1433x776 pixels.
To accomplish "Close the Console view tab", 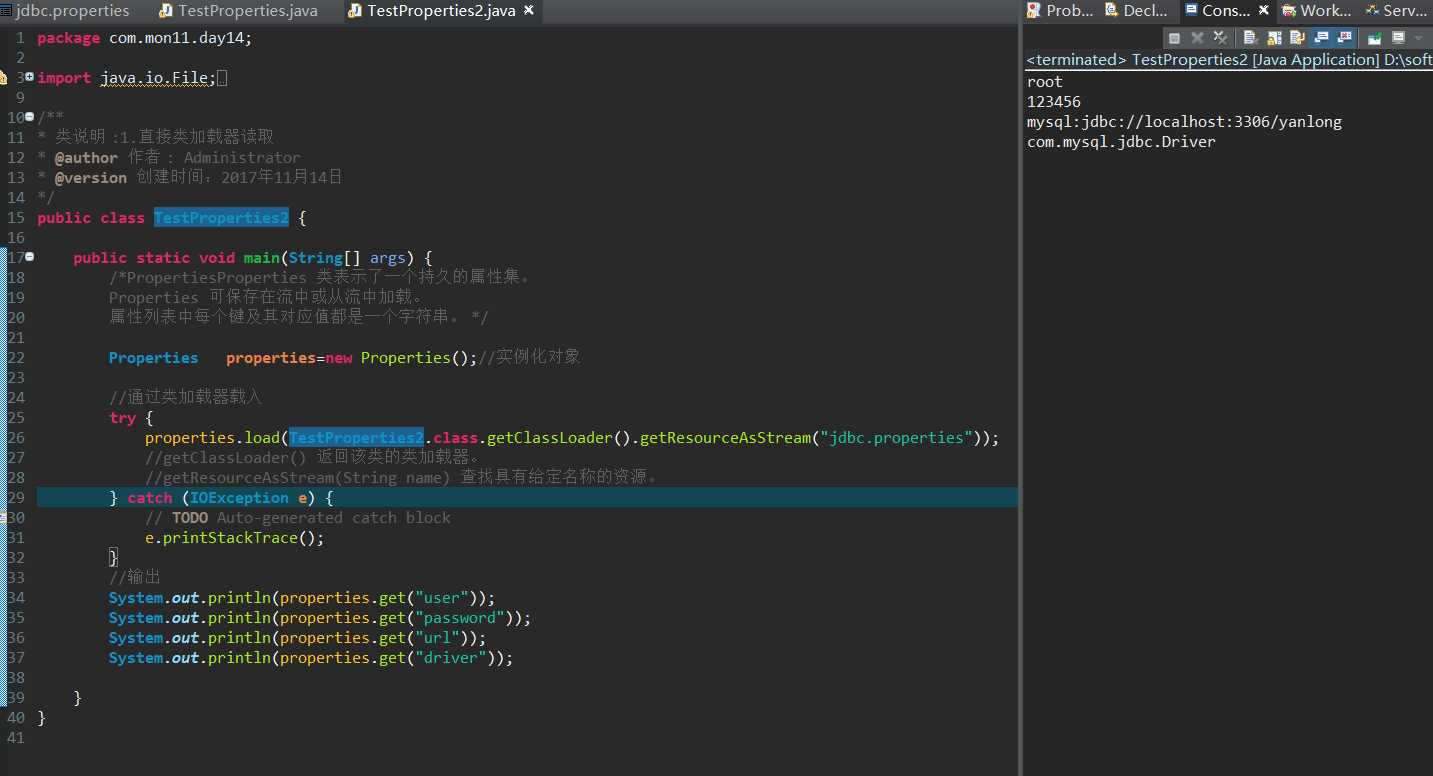I will pyautogui.click(x=1263, y=11).
